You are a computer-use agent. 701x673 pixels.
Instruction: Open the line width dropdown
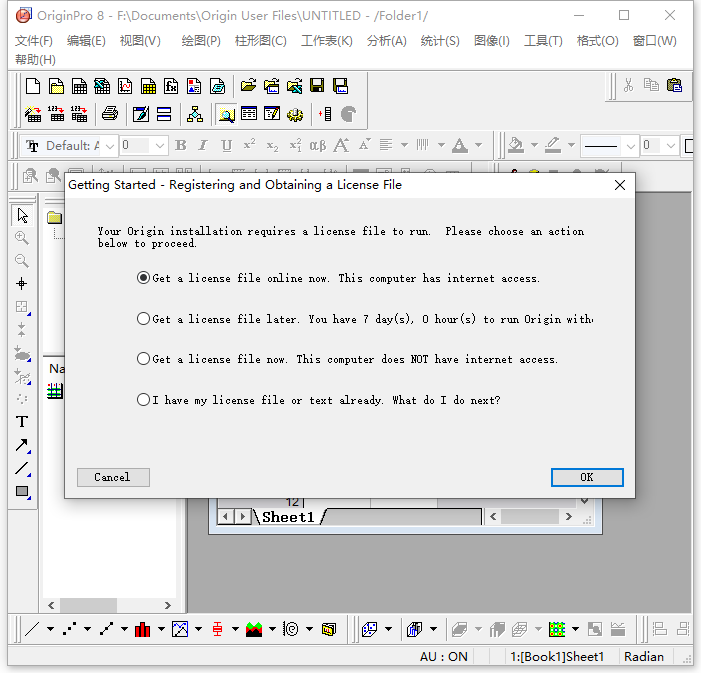click(x=671, y=146)
